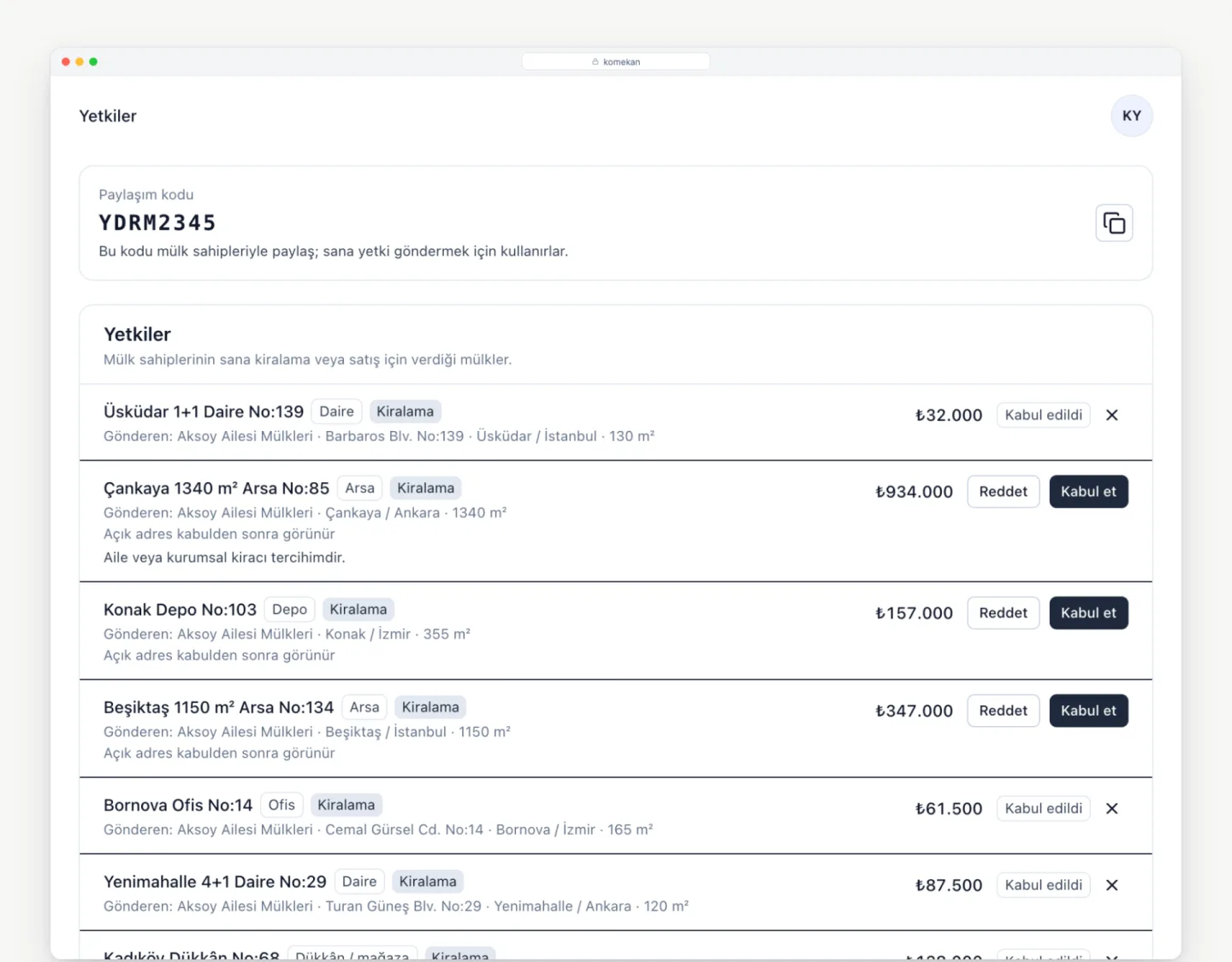Click the ₺347.000 price
The height and width of the screenshot is (962, 1232).
[914, 711]
